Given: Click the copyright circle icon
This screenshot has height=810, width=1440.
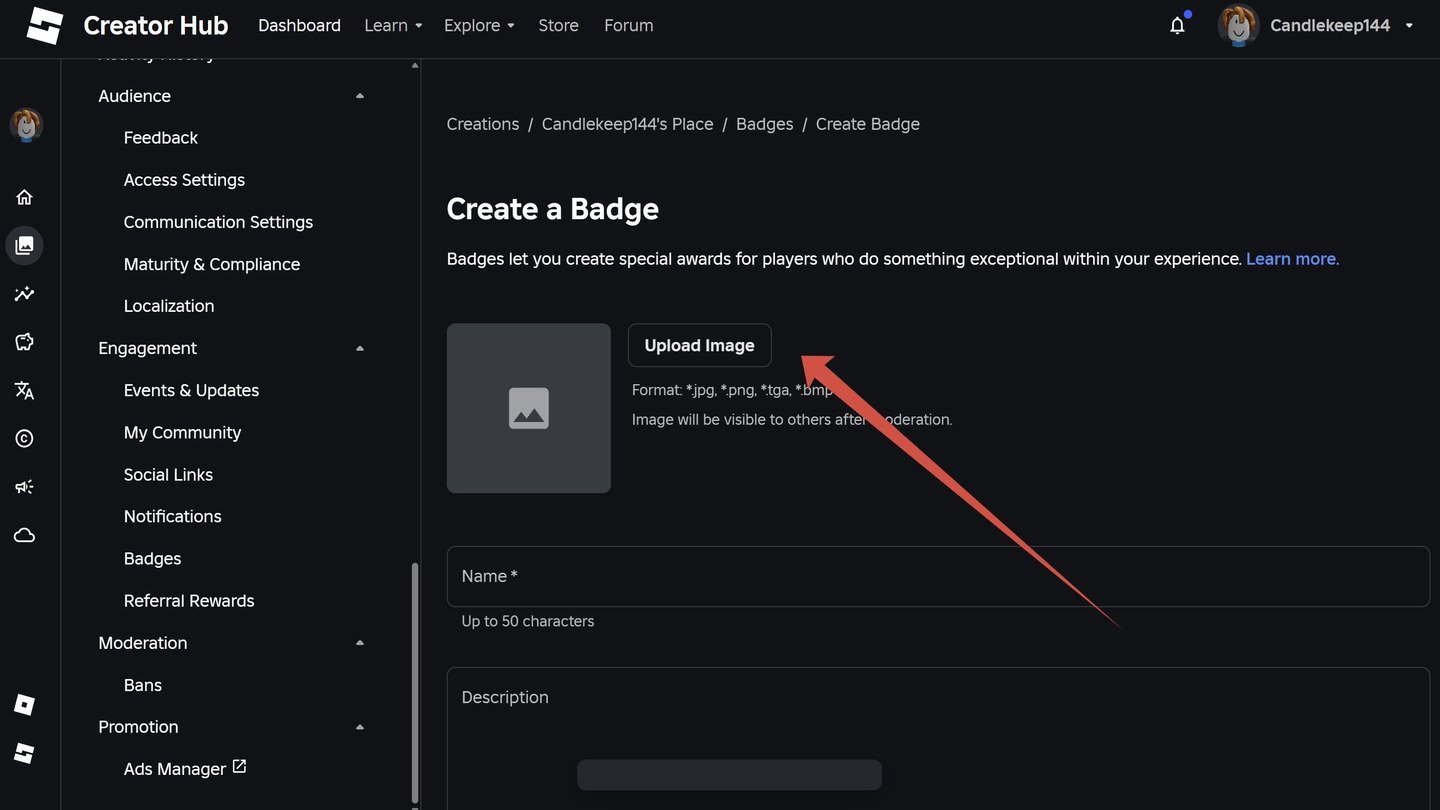Looking at the screenshot, I should pyautogui.click(x=25, y=438).
